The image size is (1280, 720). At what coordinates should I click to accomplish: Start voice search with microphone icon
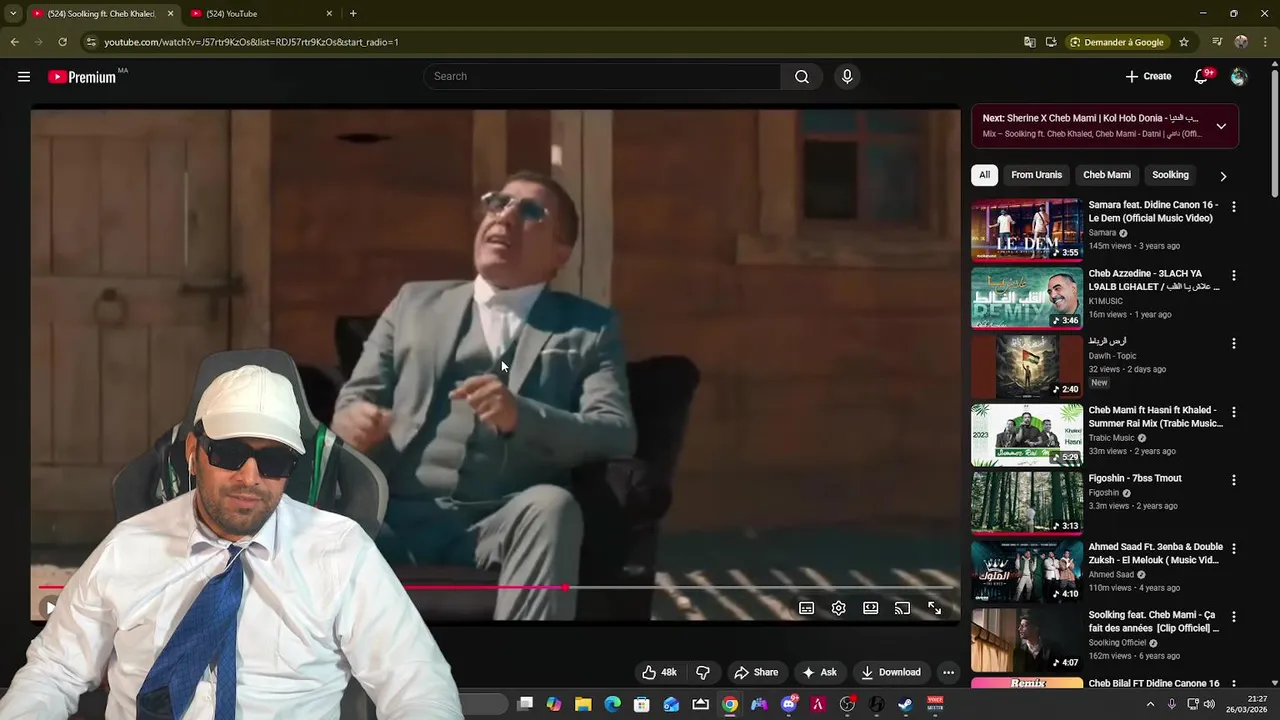click(847, 76)
